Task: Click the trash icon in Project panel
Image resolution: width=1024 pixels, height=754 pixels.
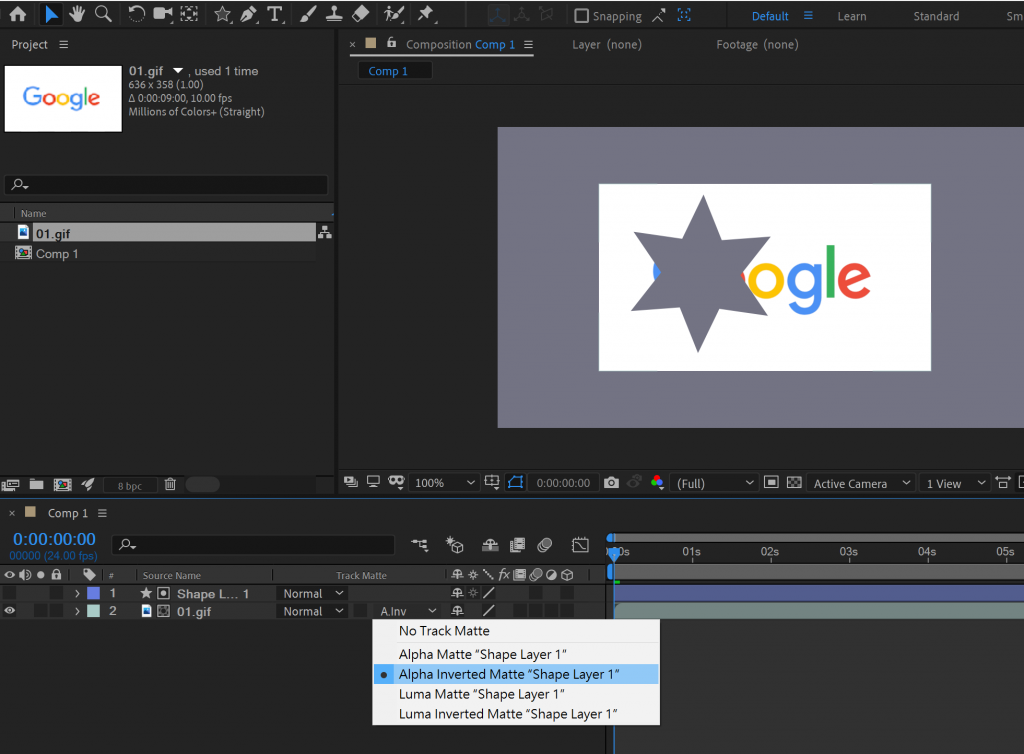Action: point(170,485)
